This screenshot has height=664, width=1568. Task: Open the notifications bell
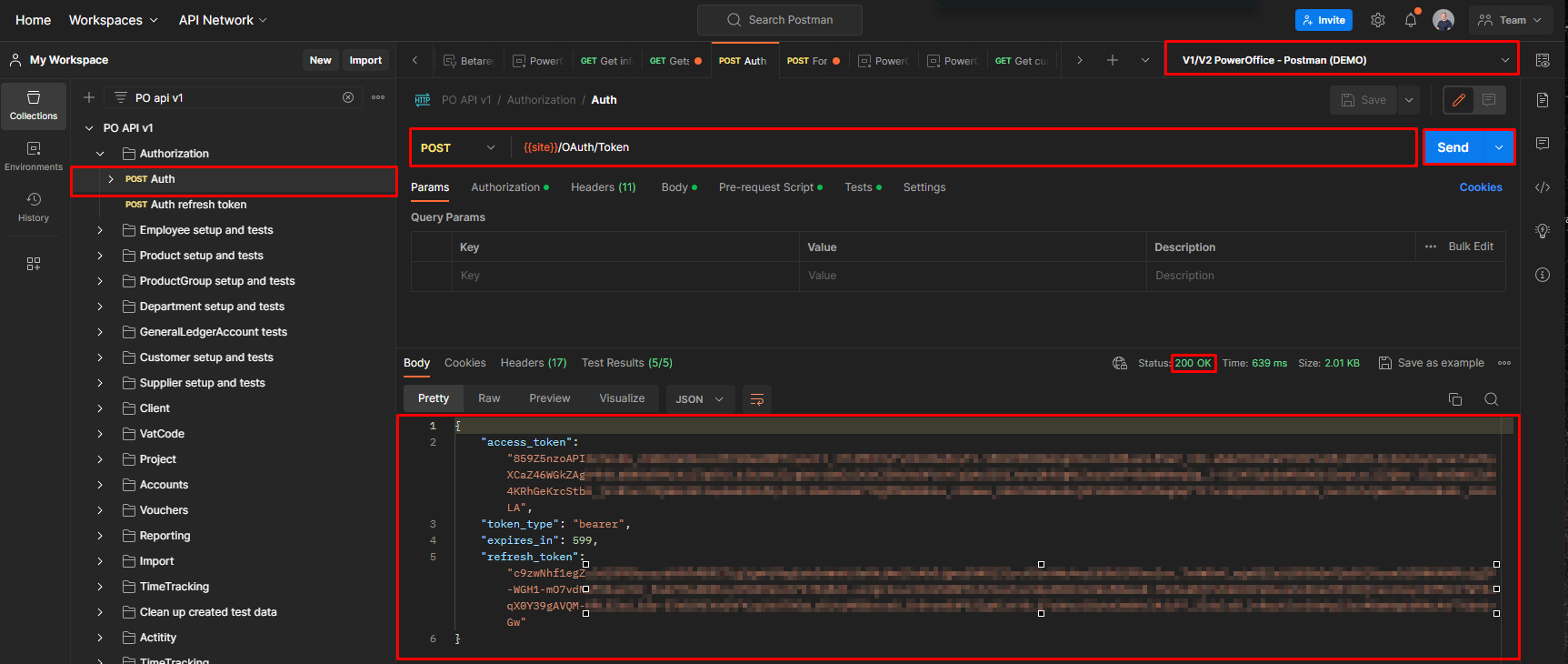(x=1411, y=20)
